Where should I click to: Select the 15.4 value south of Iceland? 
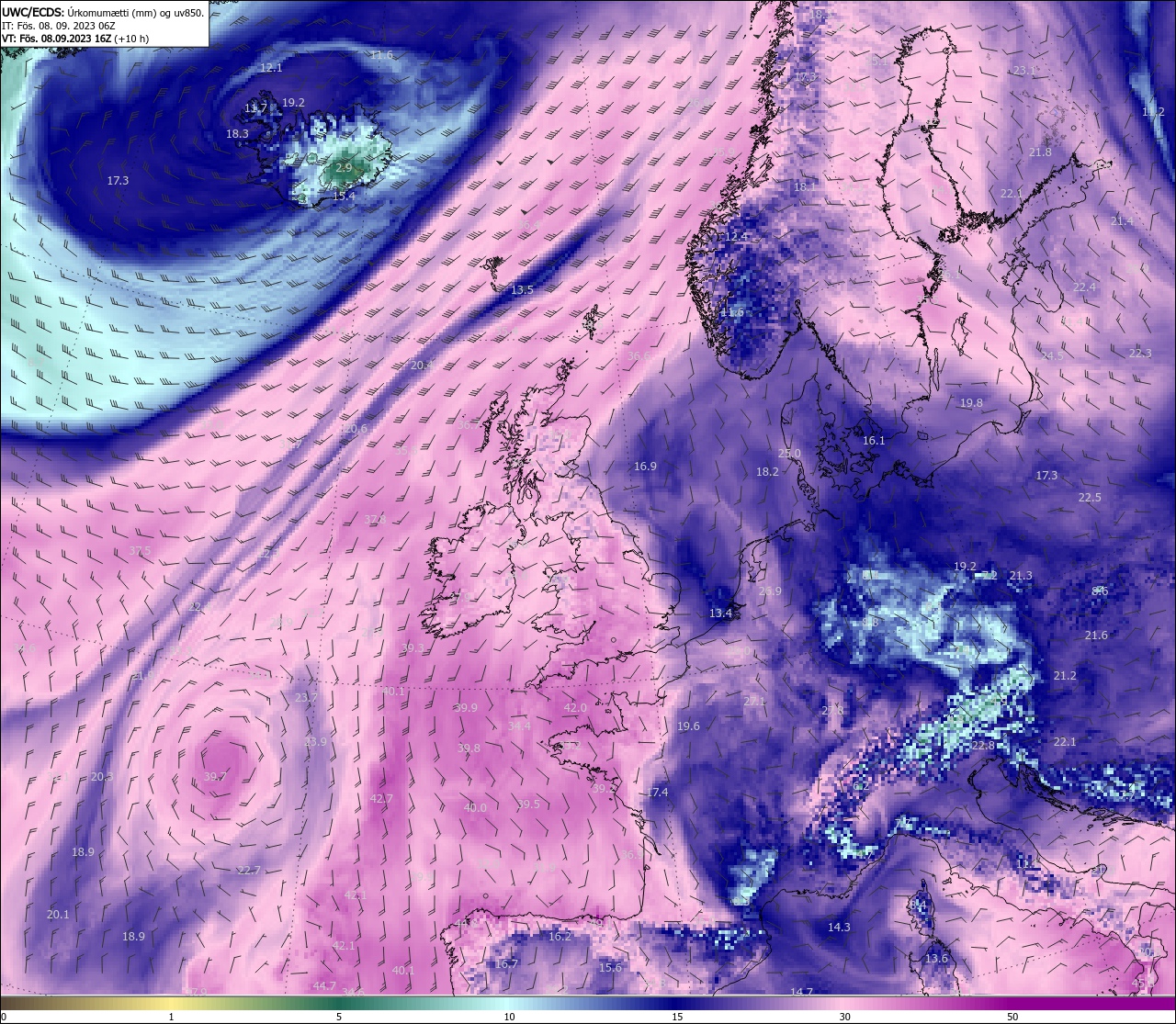344,197
